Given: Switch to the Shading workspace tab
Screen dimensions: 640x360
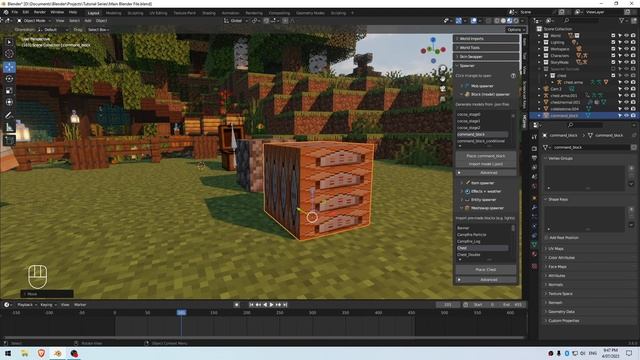Looking at the screenshot, I should (209, 13).
